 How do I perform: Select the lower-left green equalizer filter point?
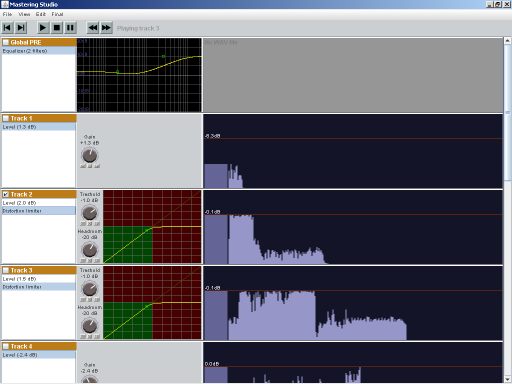[x=118, y=72]
